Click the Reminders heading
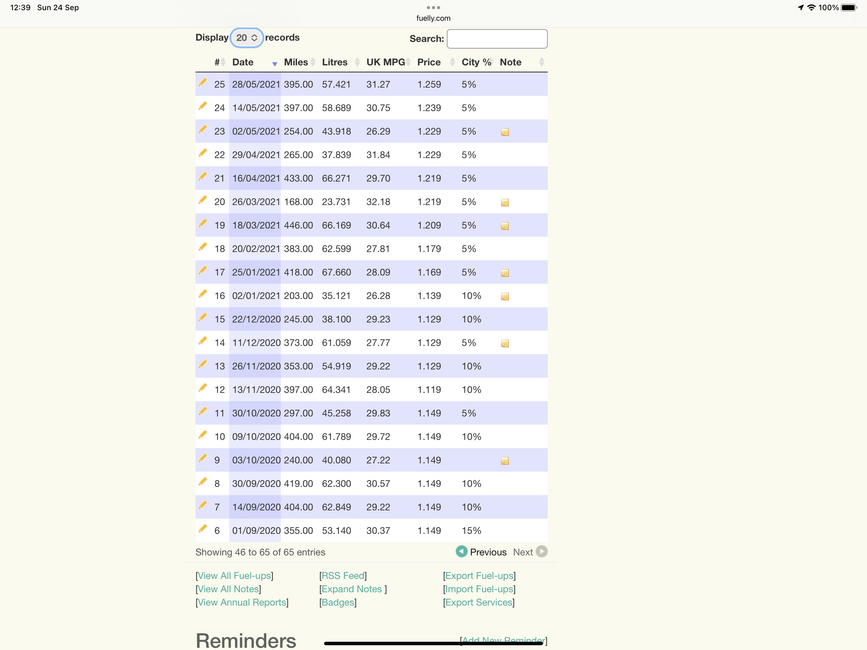Screen dimensions: 867x650 tap(246, 640)
